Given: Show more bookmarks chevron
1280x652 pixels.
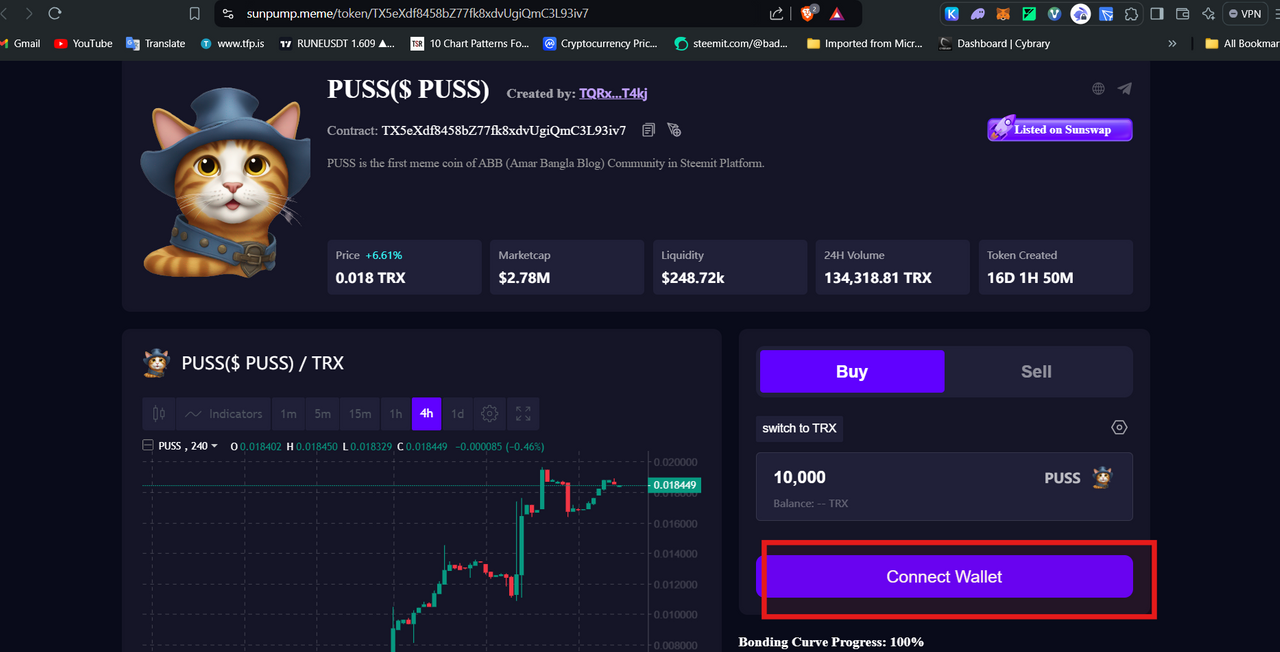Looking at the screenshot, I should click(x=1172, y=43).
